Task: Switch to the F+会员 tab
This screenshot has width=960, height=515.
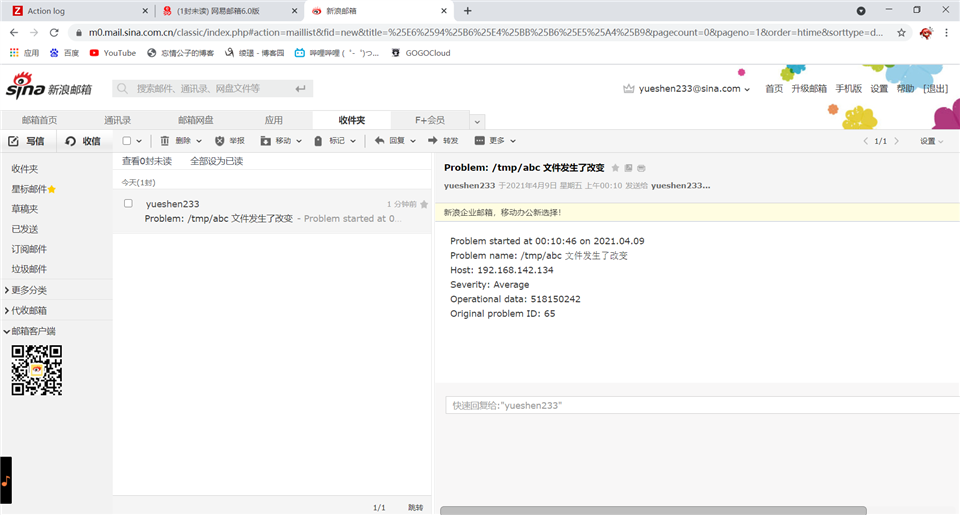Action: click(430, 120)
